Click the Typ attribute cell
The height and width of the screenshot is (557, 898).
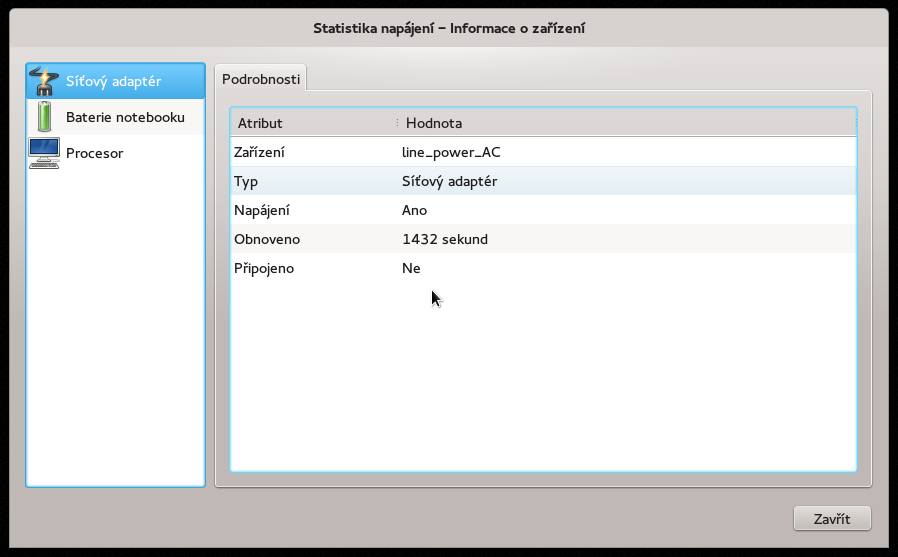pyautogui.click(x=314, y=181)
